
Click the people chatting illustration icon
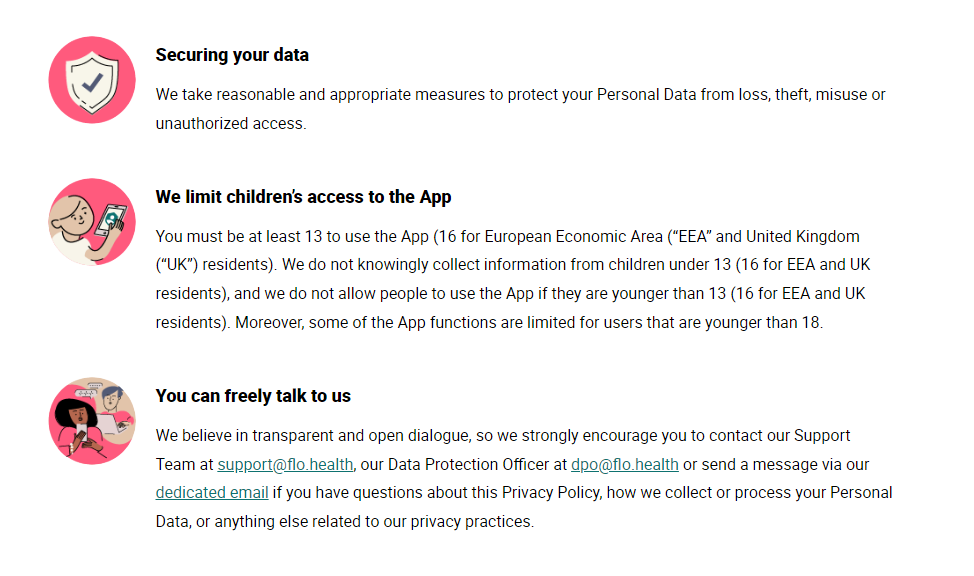click(x=91, y=421)
